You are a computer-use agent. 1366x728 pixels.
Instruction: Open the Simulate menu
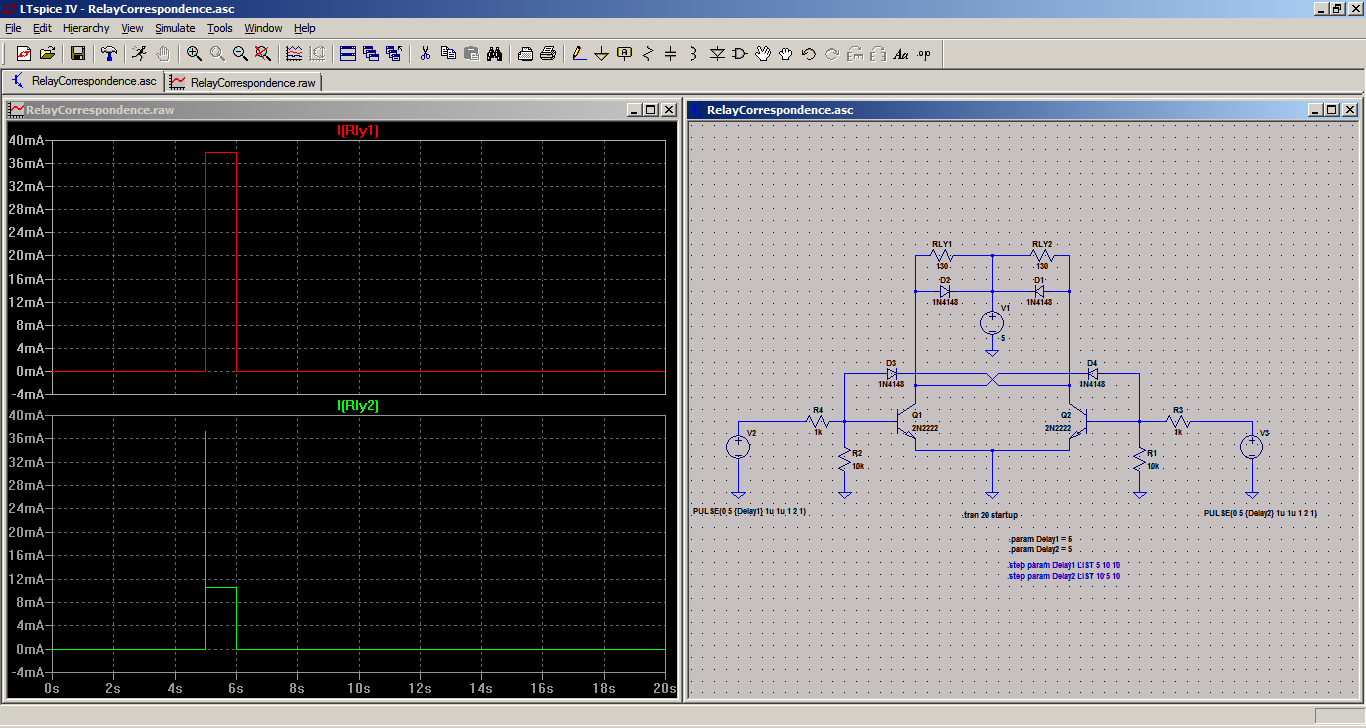pyautogui.click(x=175, y=28)
